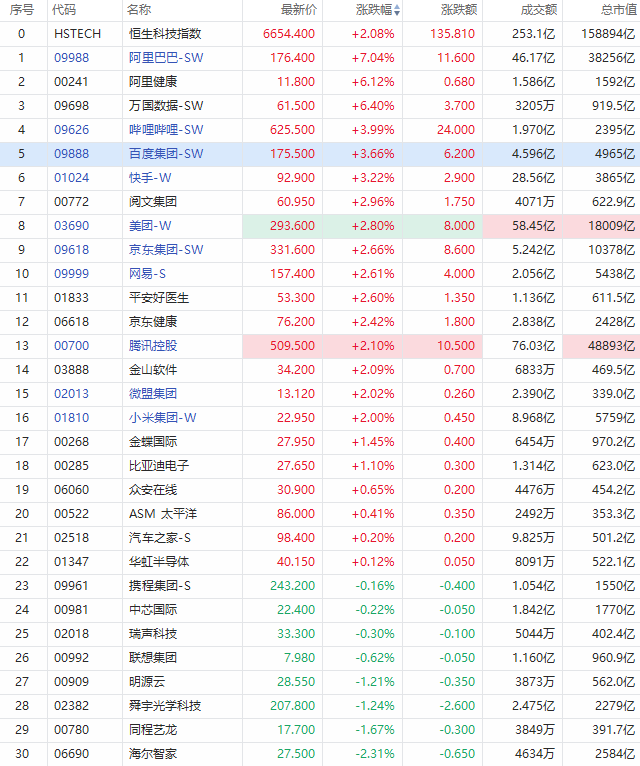Open 阿里巴巴-SW stock name link
This screenshot has width=640, height=766.
pyautogui.click(x=166, y=58)
